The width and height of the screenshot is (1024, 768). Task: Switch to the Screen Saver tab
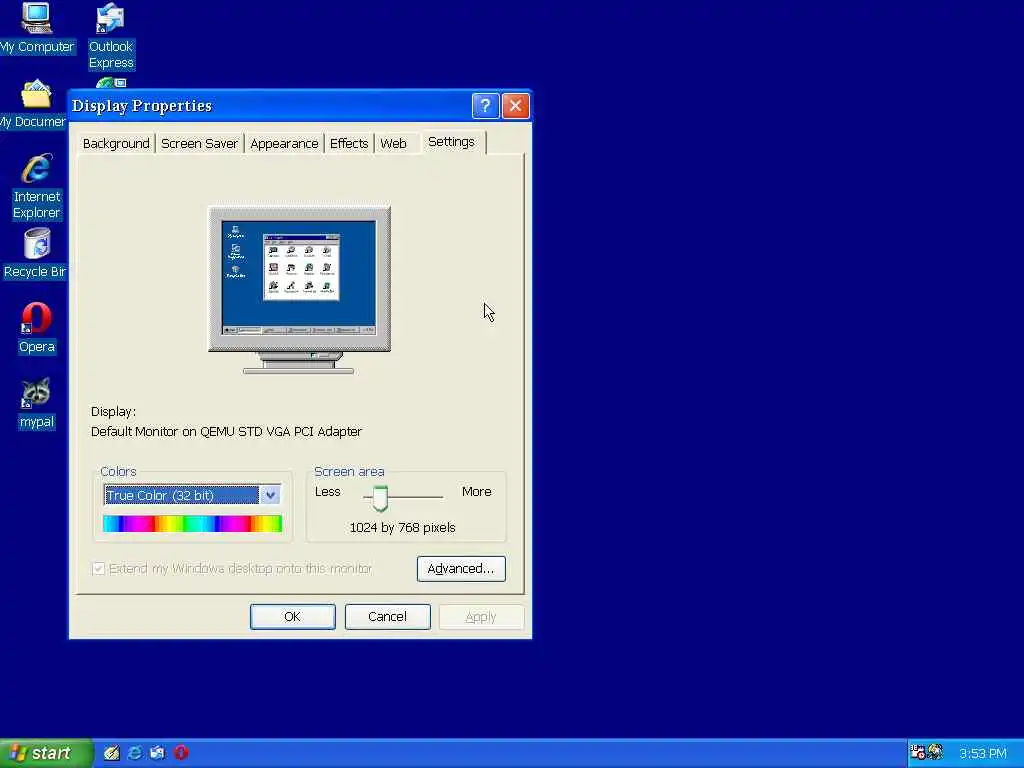tap(199, 144)
